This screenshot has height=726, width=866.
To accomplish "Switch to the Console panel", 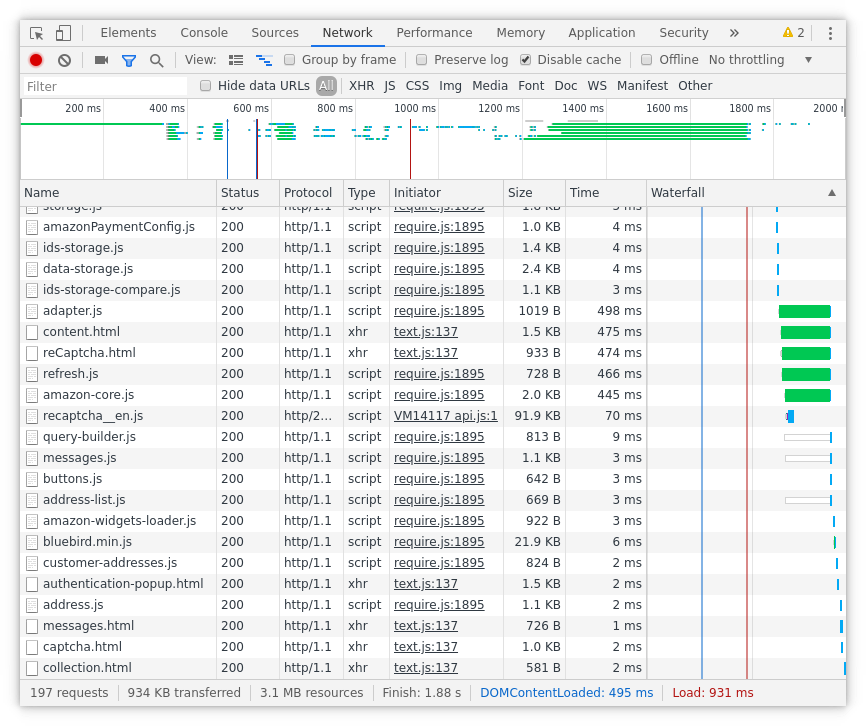I will pos(203,32).
